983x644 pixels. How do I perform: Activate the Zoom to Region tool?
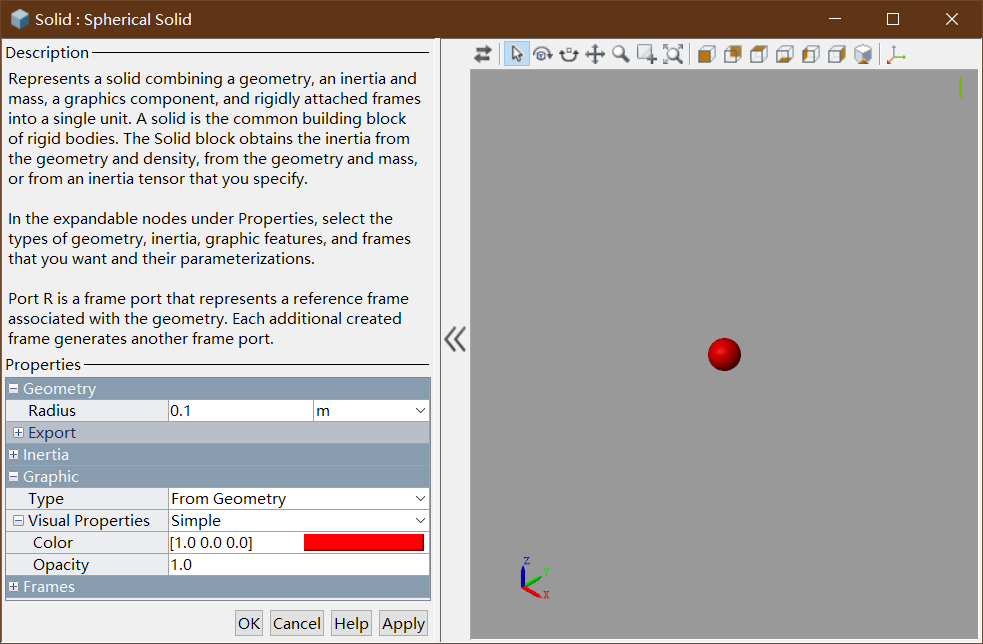click(647, 54)
